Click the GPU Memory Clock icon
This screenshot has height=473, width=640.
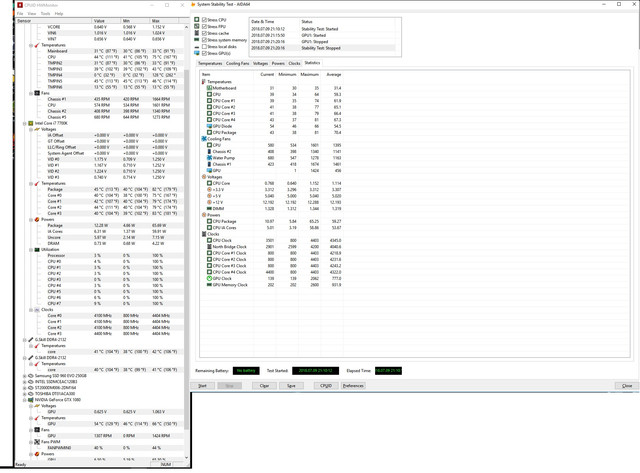pyautogui.click(x=209, y=284)
